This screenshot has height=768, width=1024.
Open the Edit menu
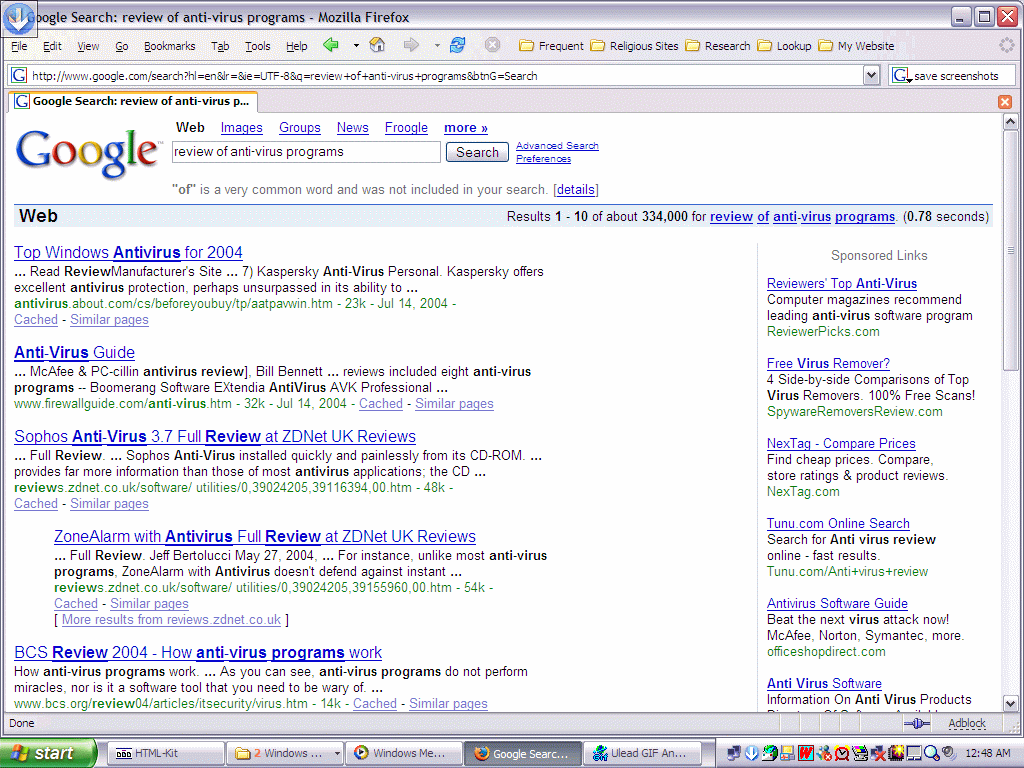(52, 46)
